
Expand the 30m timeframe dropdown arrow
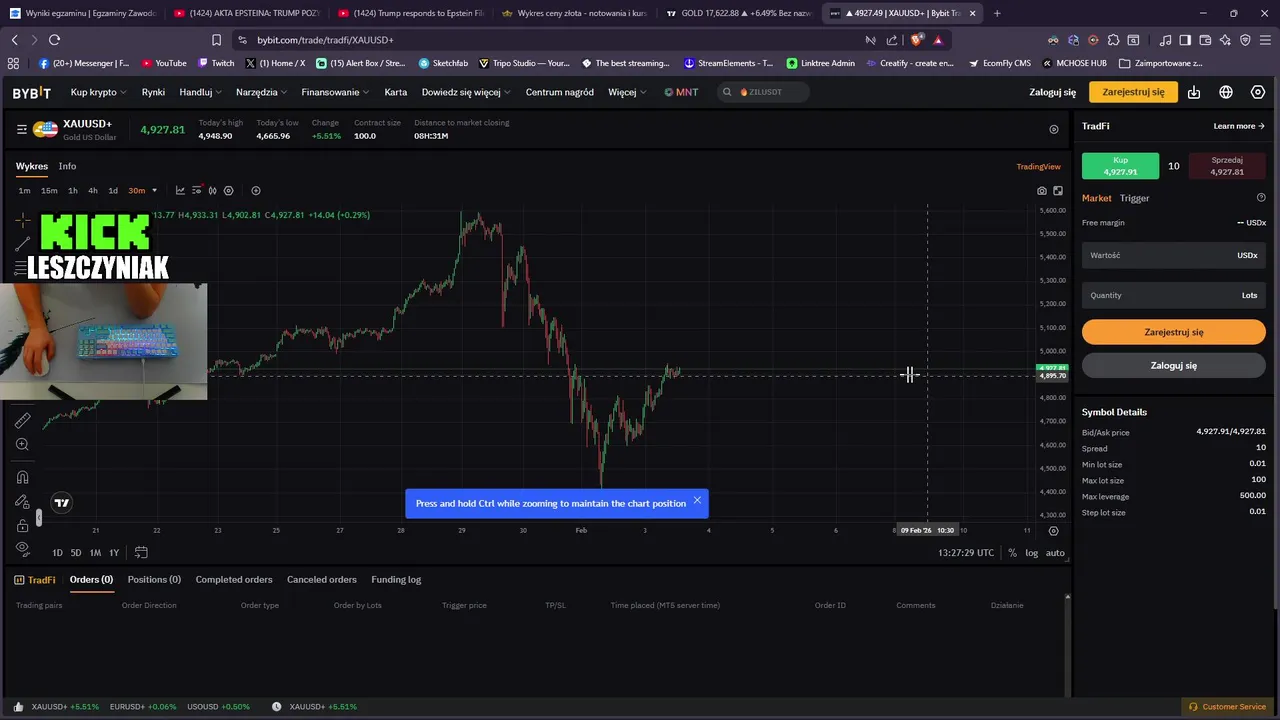tap(154, 190)
